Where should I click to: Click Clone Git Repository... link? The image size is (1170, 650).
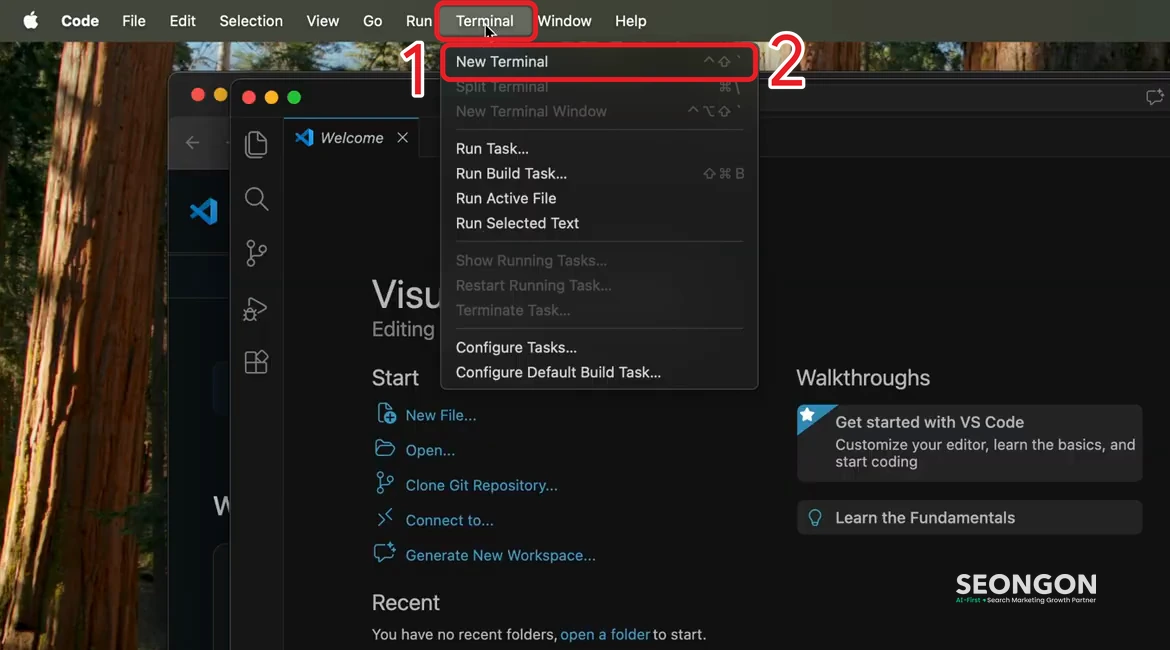(x=481, y=486)
